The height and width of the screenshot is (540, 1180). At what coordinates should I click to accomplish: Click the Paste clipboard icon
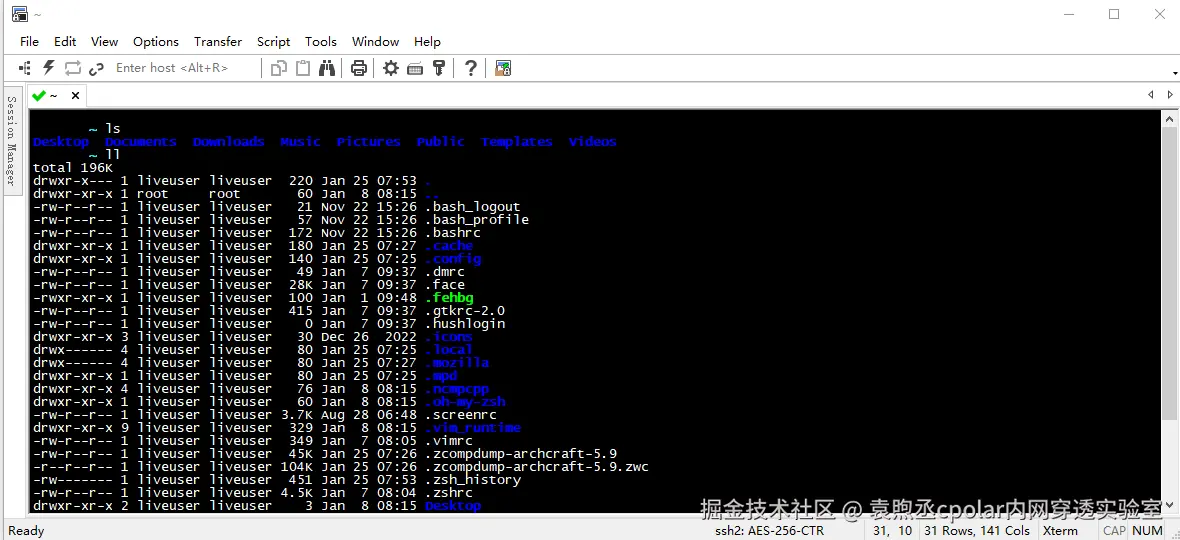(303, 68)
